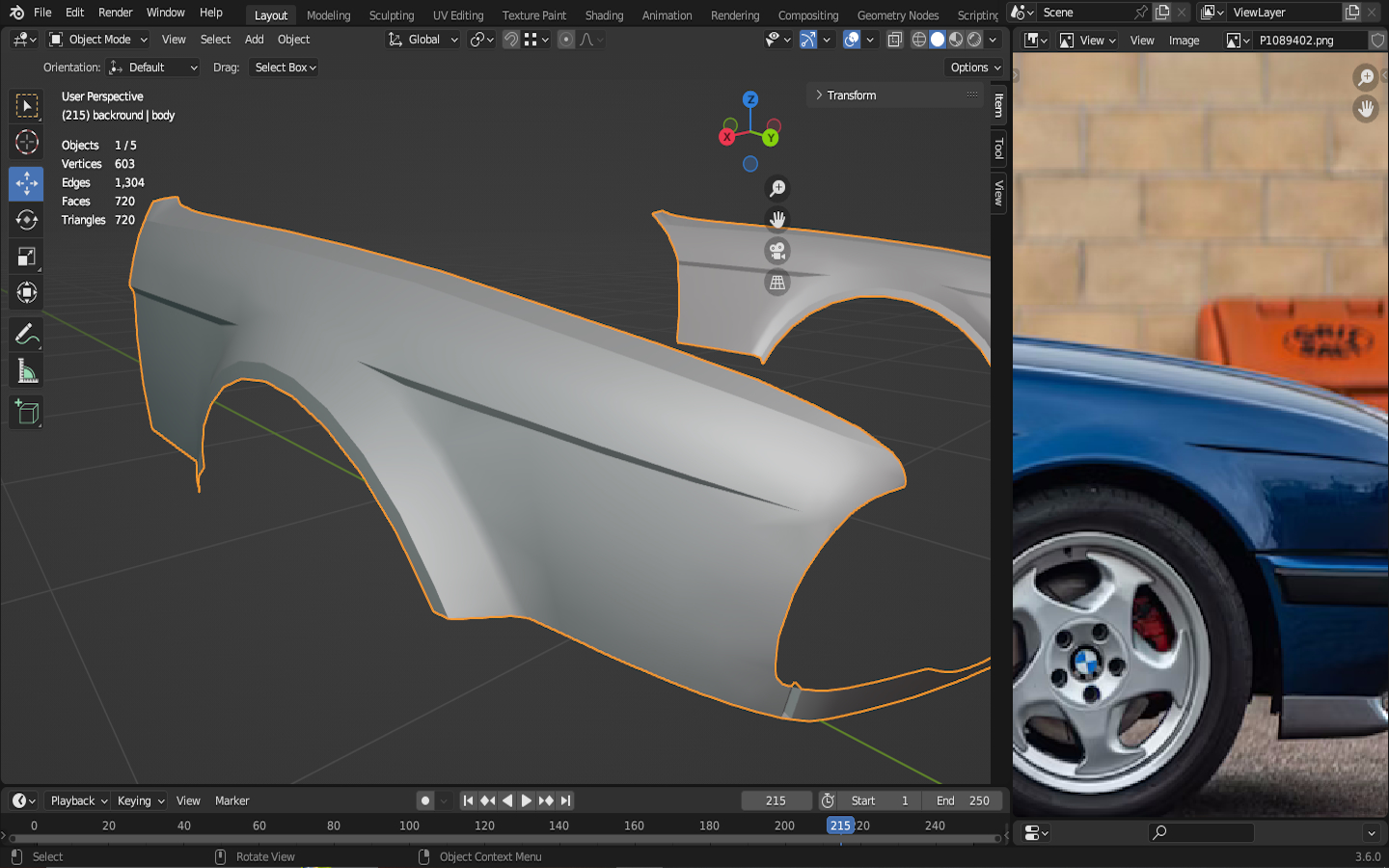Open the Render menu
The width and height of the screenshot is (1389, 868).
pyautogui.click(x=115, y=13)
